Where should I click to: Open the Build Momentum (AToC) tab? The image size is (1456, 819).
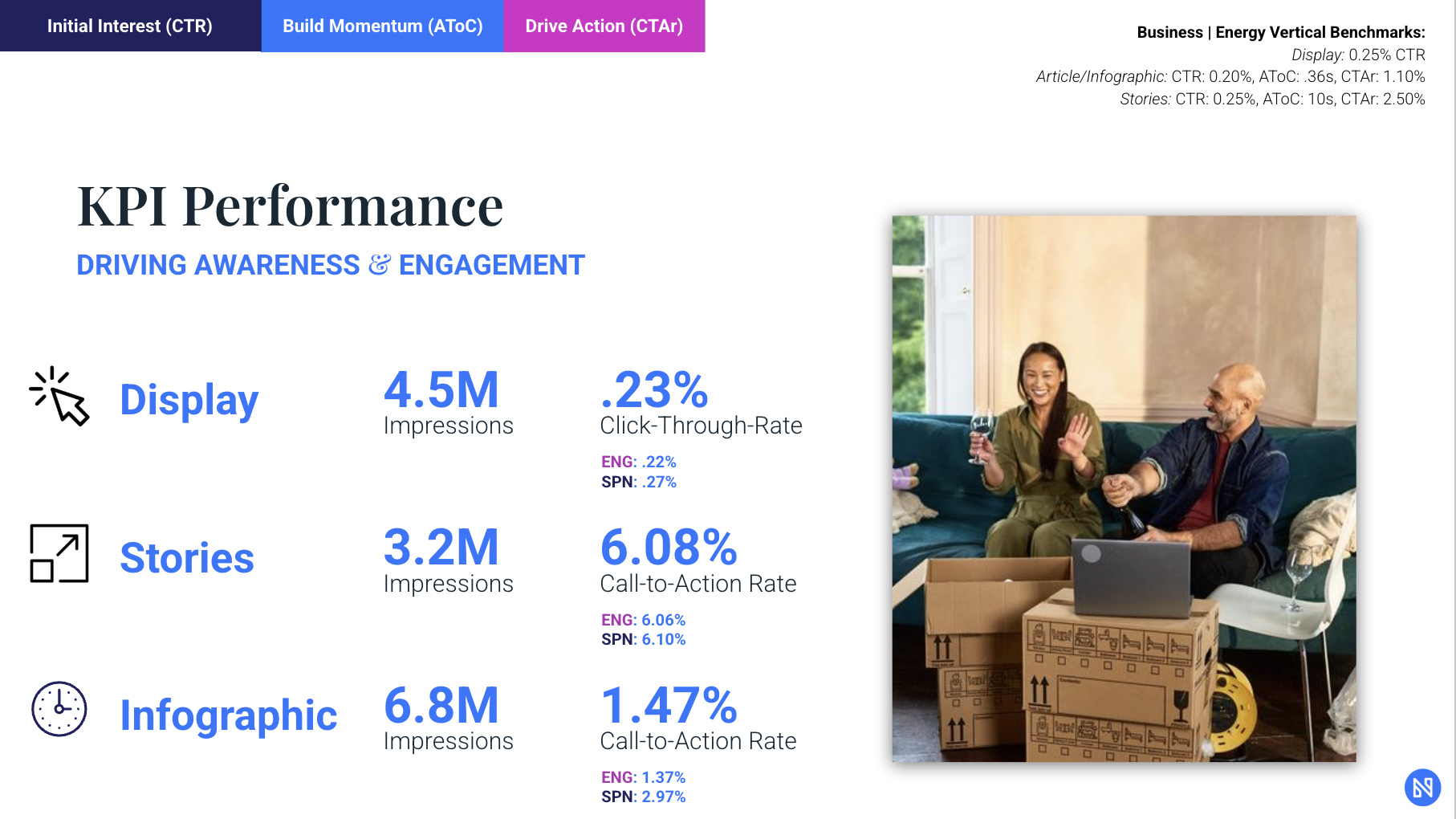click(382, 26)
